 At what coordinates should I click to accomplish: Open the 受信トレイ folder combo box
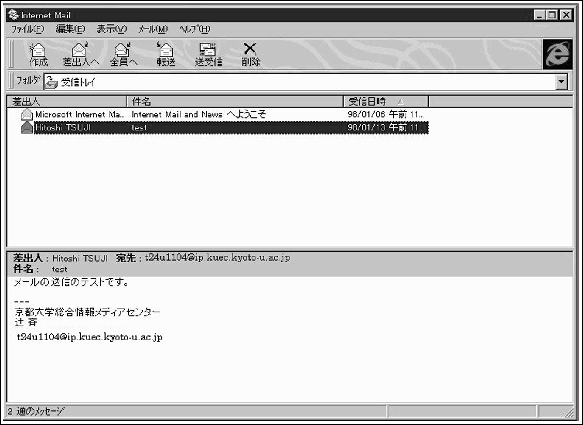[x=306, y=82]
